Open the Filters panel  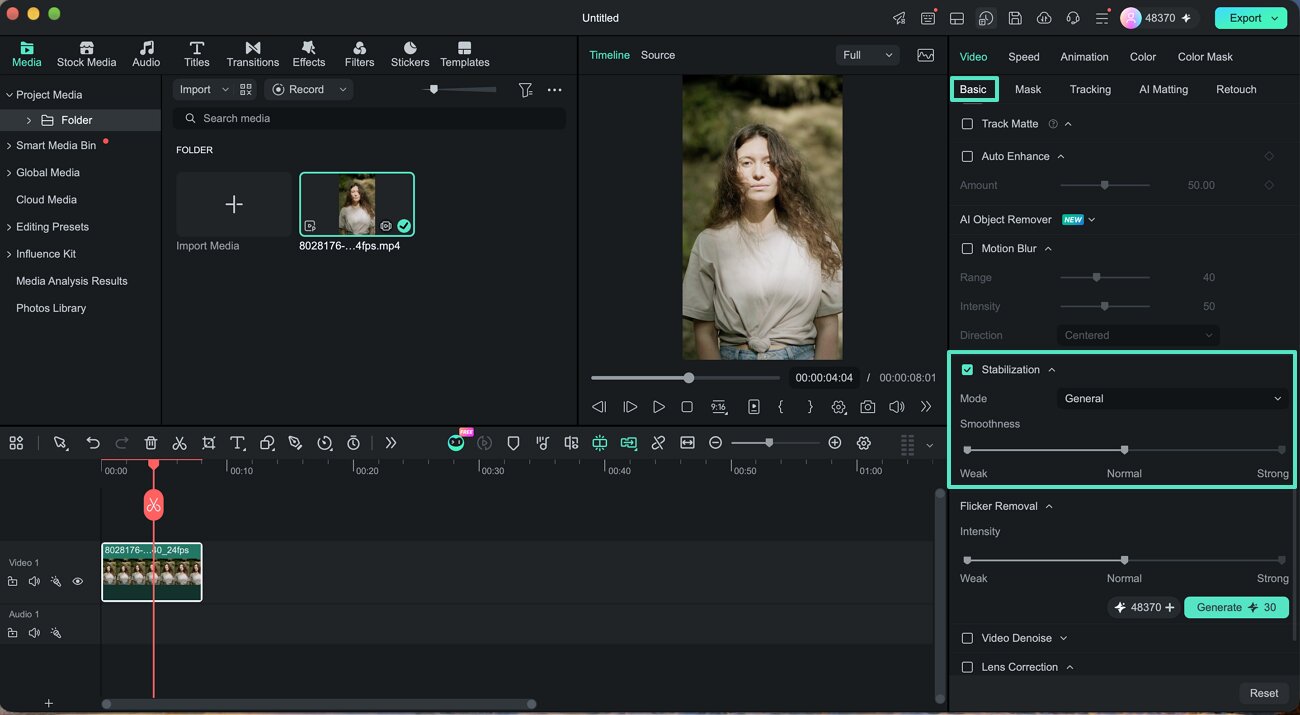click(359, 55)
